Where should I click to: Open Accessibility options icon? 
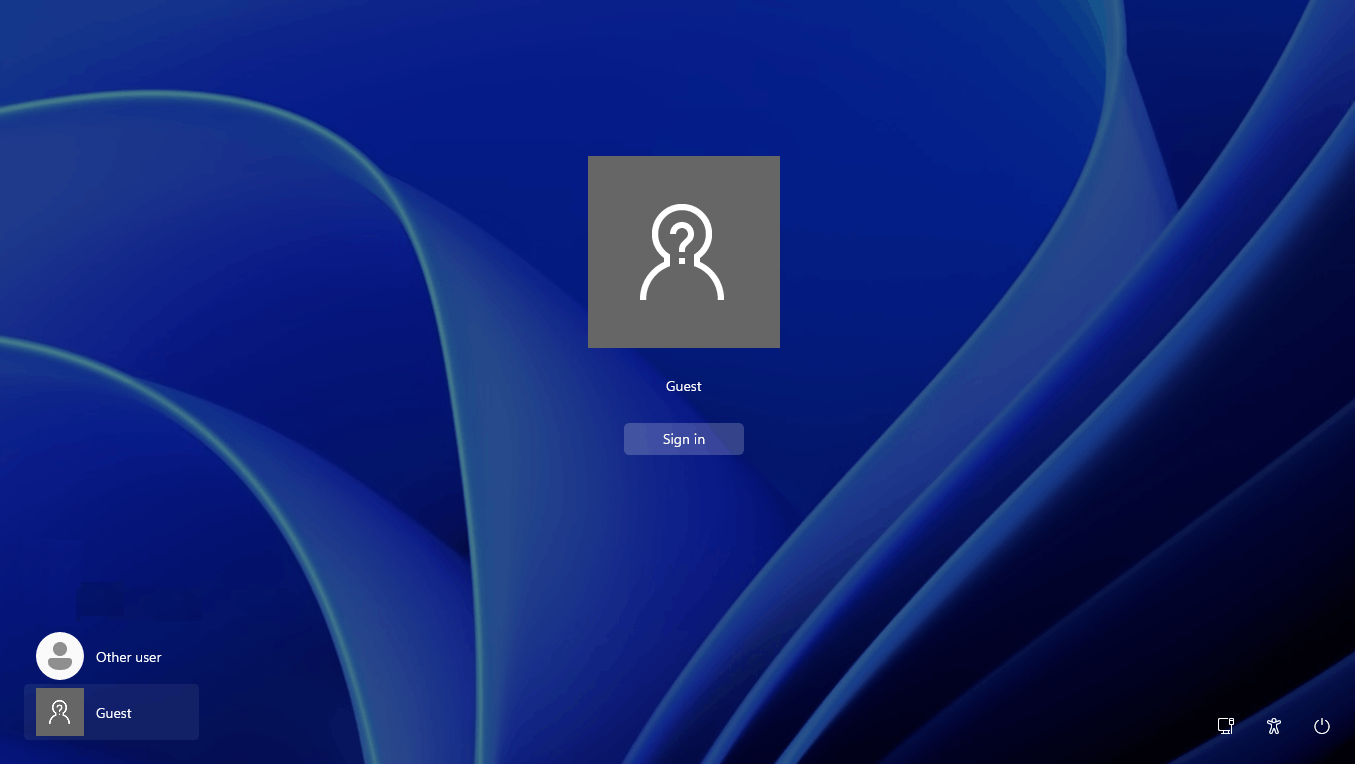click(x=1274, y=726)
